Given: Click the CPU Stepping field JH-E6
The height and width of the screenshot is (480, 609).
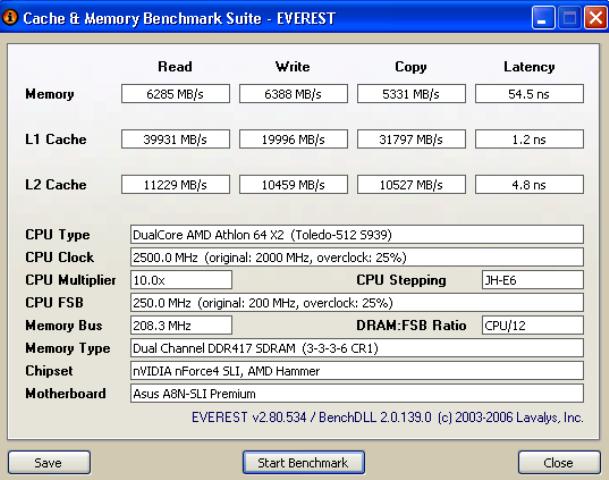Looking at the screenshot, I should (532, 280).
